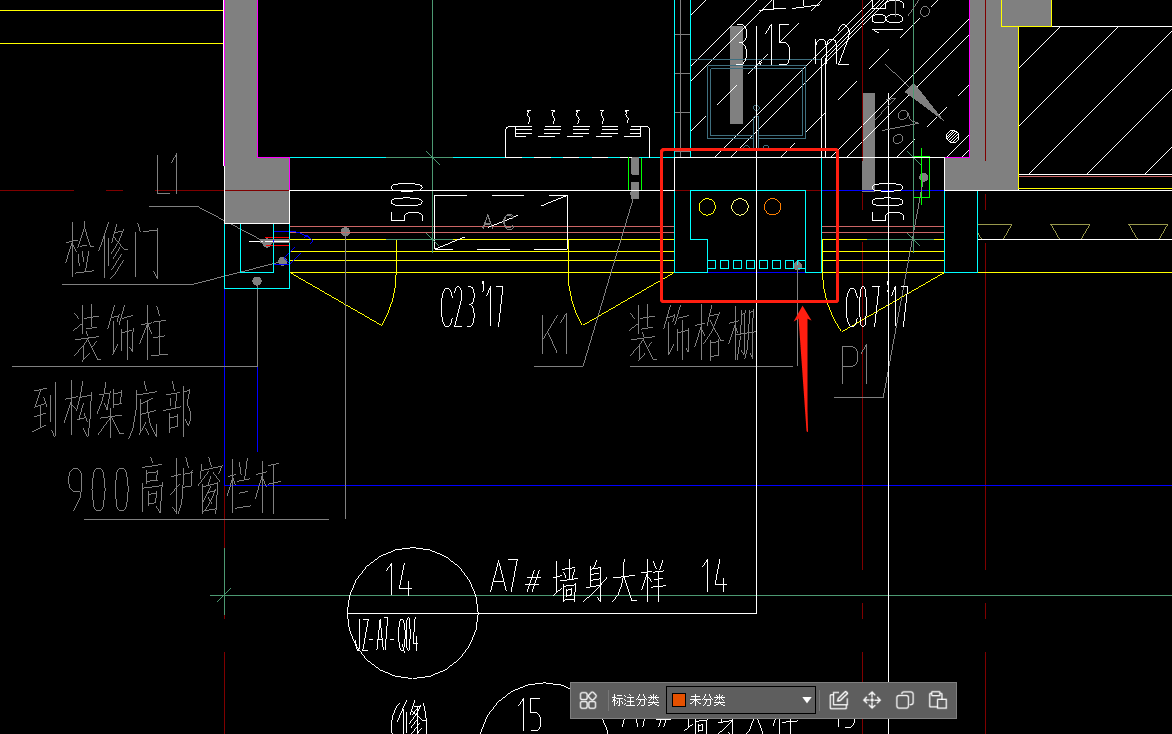Click the orange circle in the grille box
The width and height of the screenshot is (1172, 734).
773,207
